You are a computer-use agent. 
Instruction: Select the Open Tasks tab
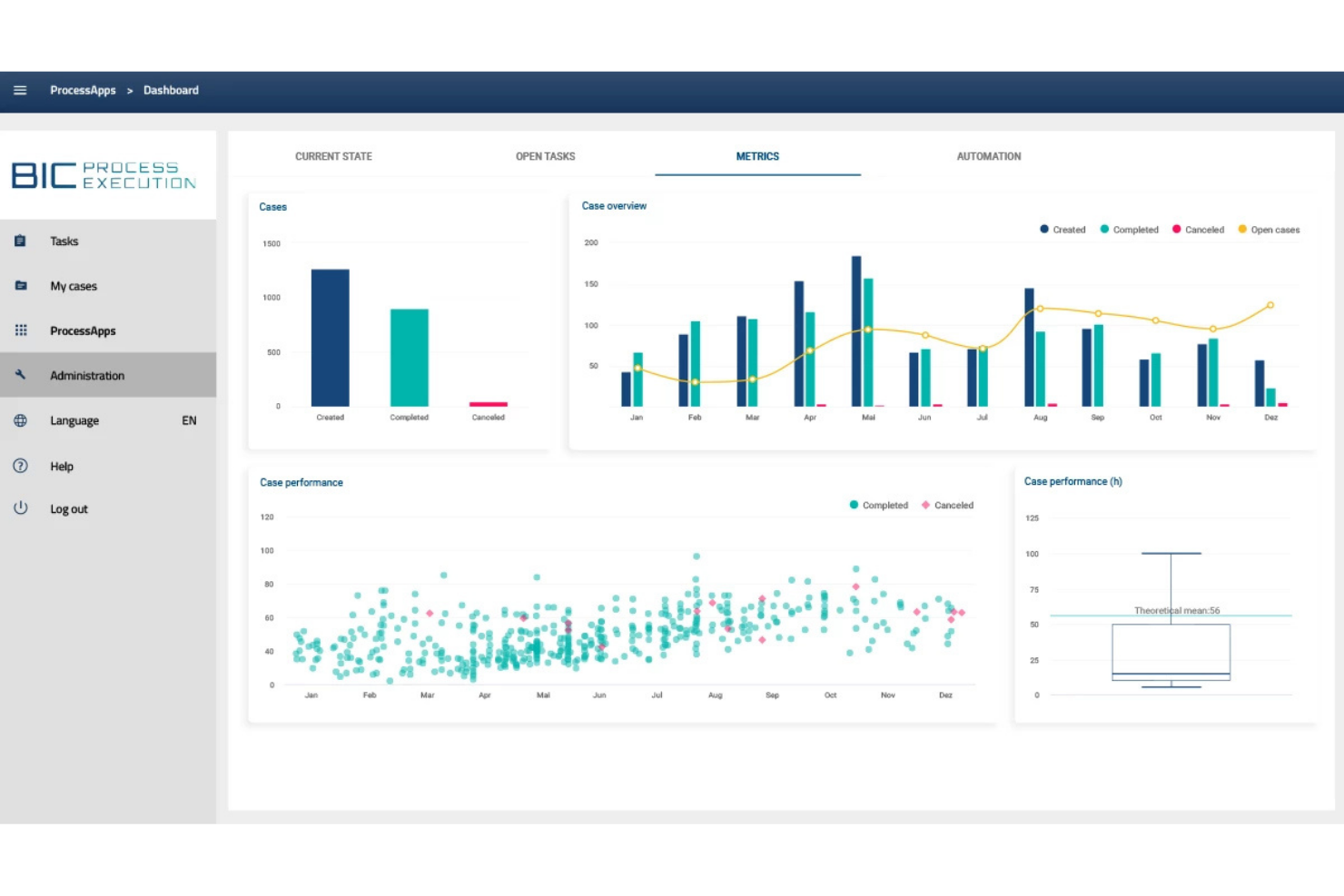pos(545,156)
